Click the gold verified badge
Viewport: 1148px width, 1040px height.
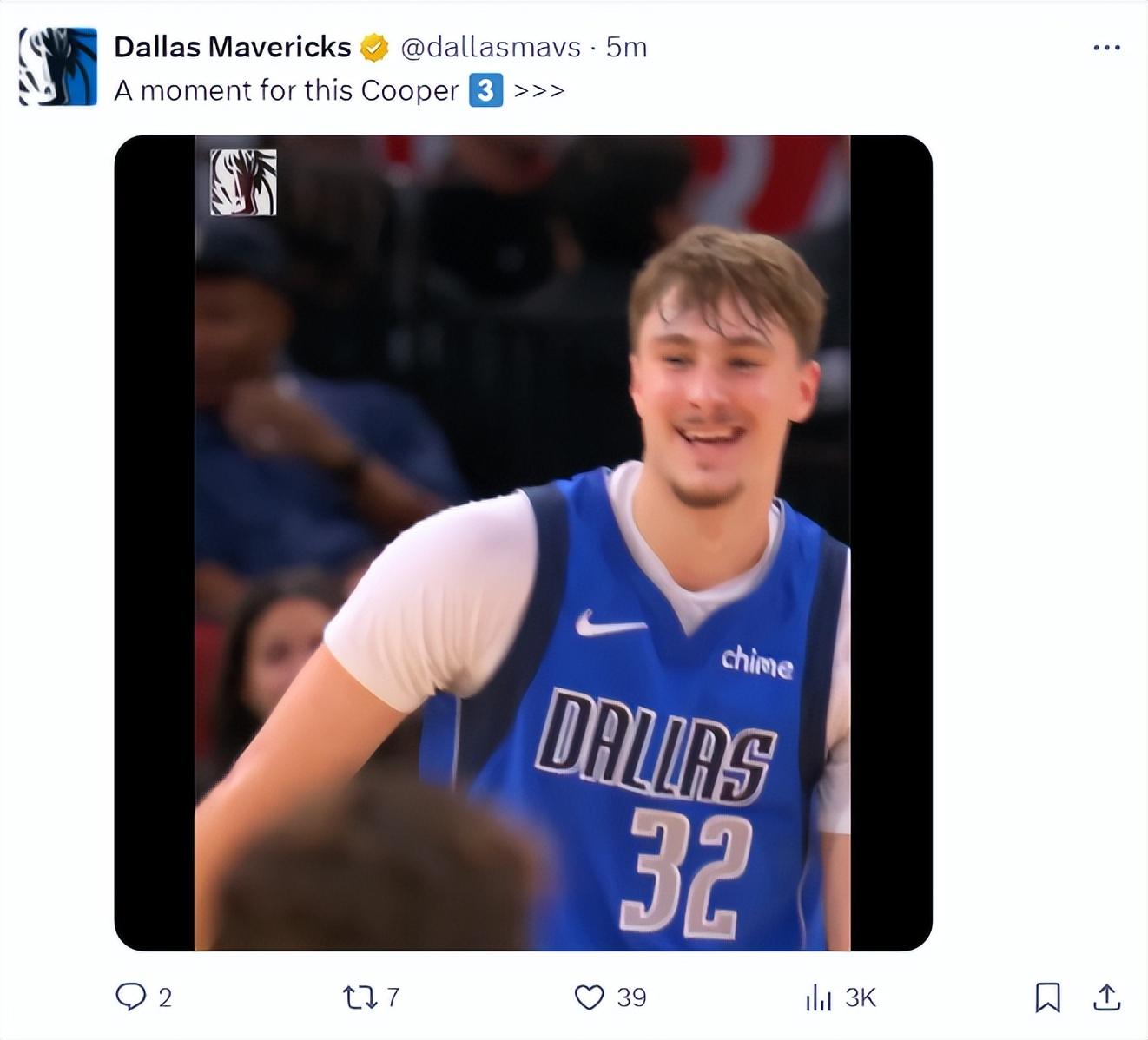point(374,48)
